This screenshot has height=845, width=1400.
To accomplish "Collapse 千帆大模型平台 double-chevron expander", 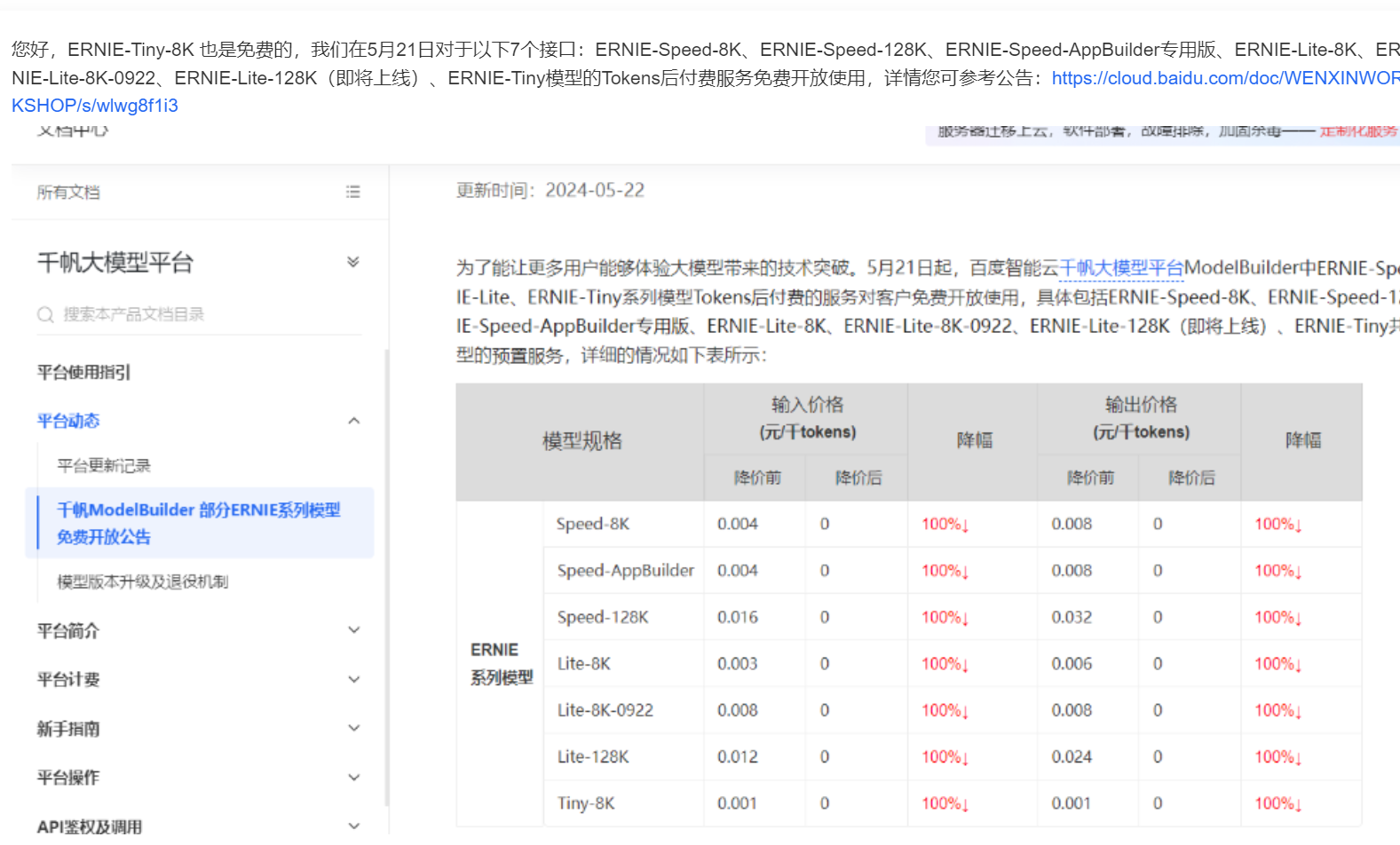I will point(353,262).
